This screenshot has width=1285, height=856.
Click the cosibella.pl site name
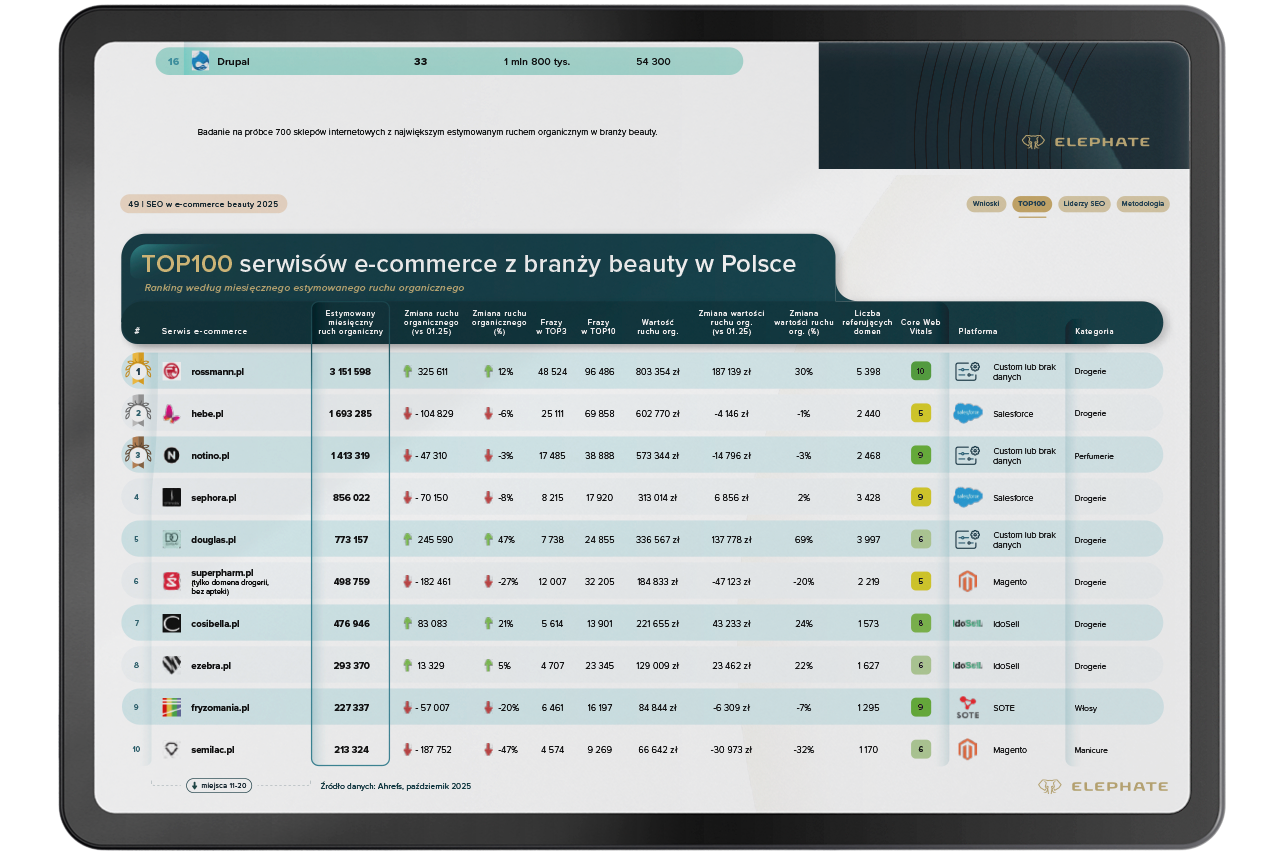[215, 624]
